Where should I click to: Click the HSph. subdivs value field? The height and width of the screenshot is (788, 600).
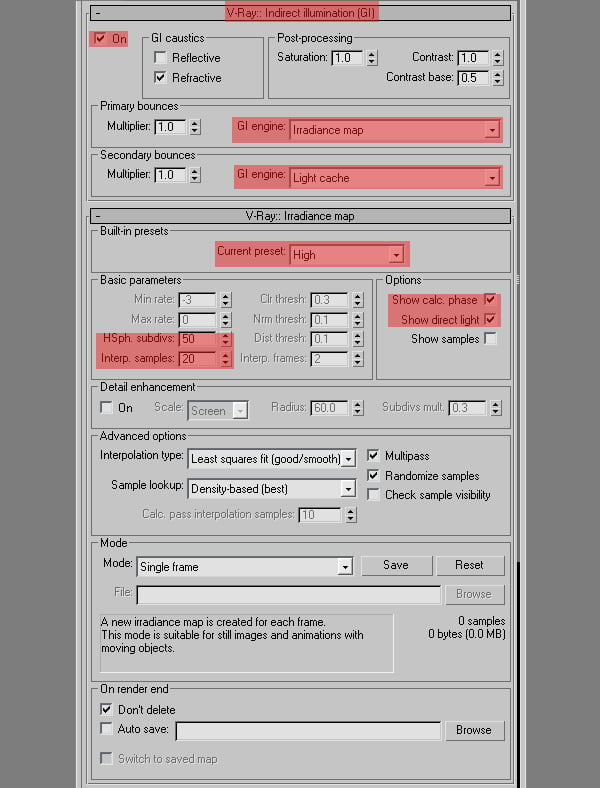[197, 339]
